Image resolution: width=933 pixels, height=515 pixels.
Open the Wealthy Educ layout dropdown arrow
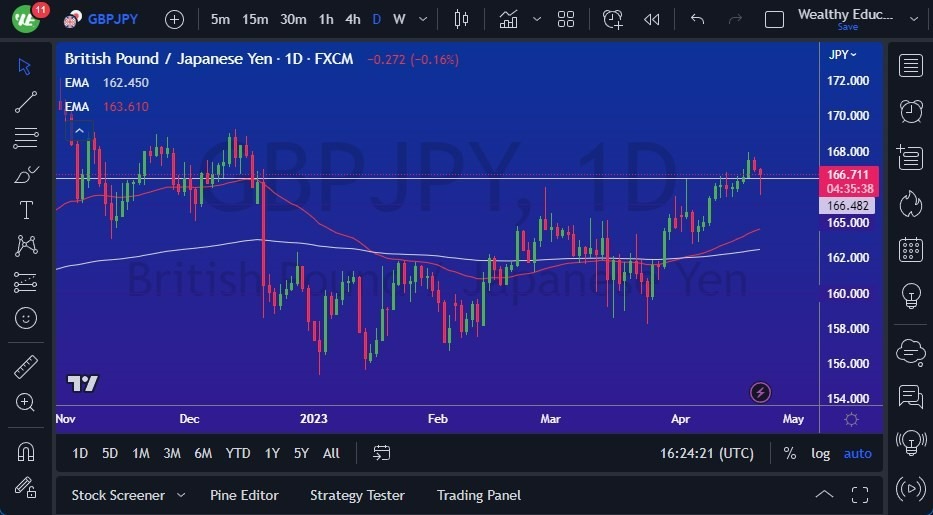point(915,20)
